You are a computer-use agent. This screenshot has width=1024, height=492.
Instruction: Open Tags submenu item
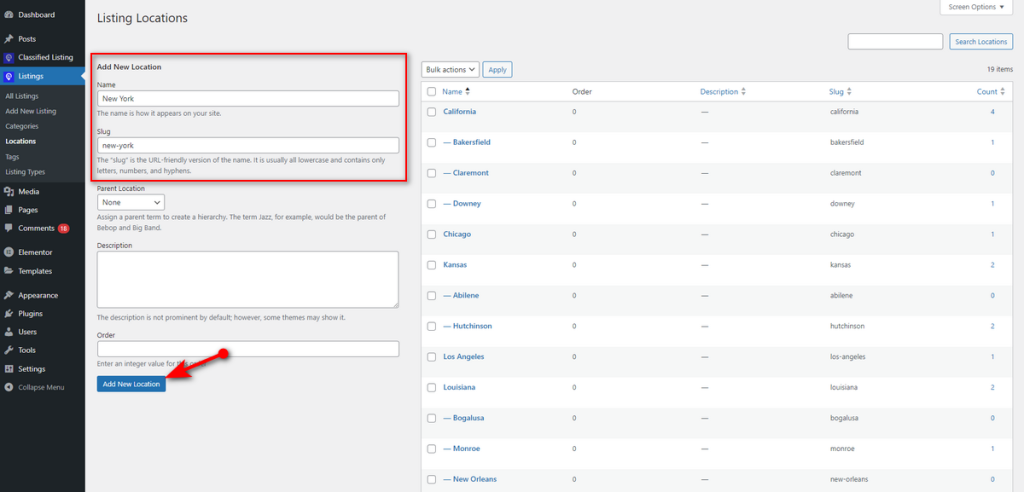point(12,157)
